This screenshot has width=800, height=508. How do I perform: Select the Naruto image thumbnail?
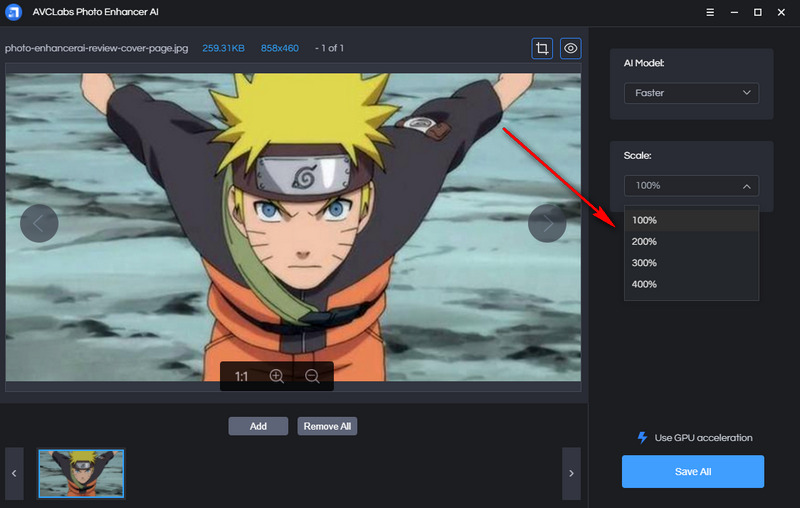pos(81,473)
